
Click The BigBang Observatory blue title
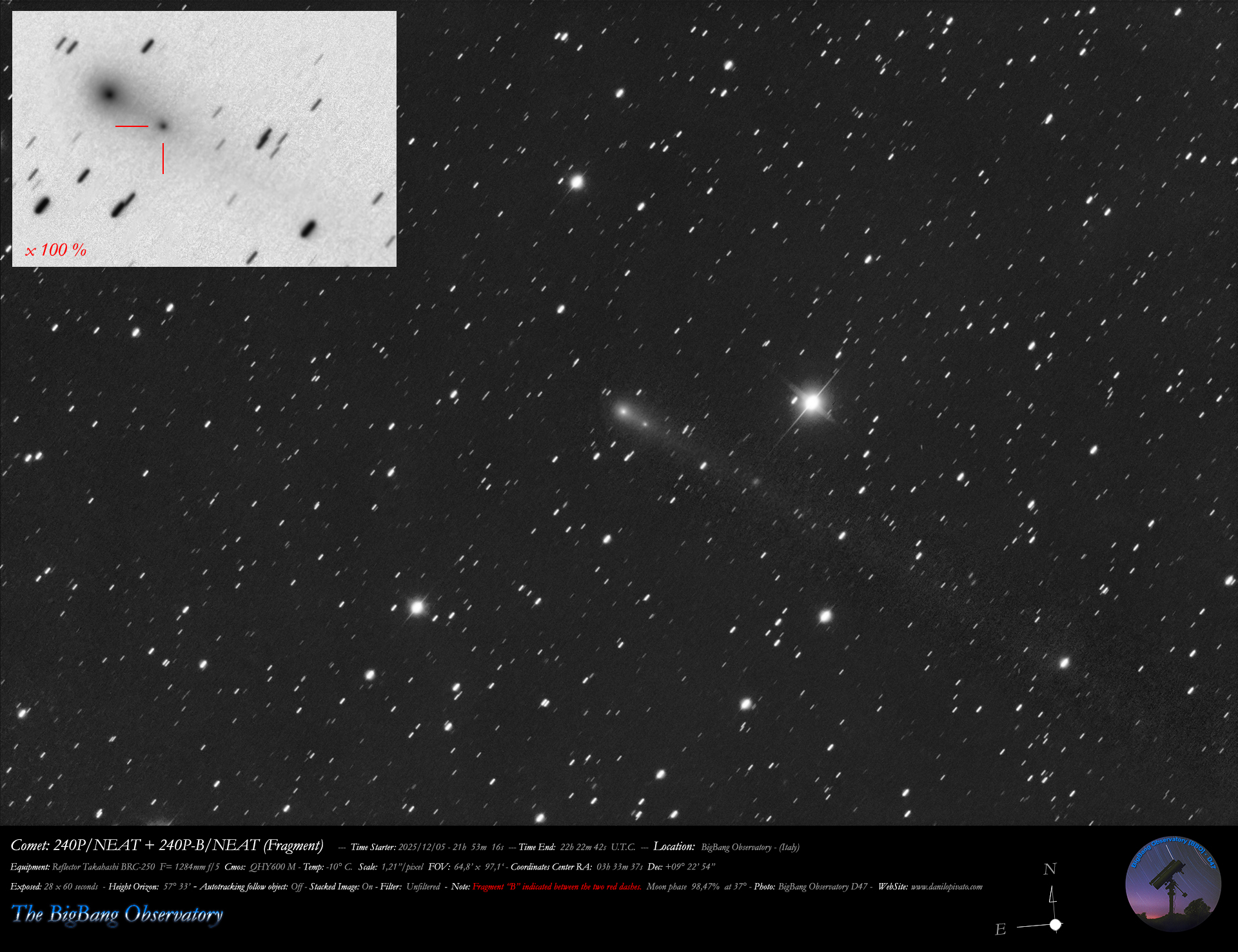(x=117, y=914)
